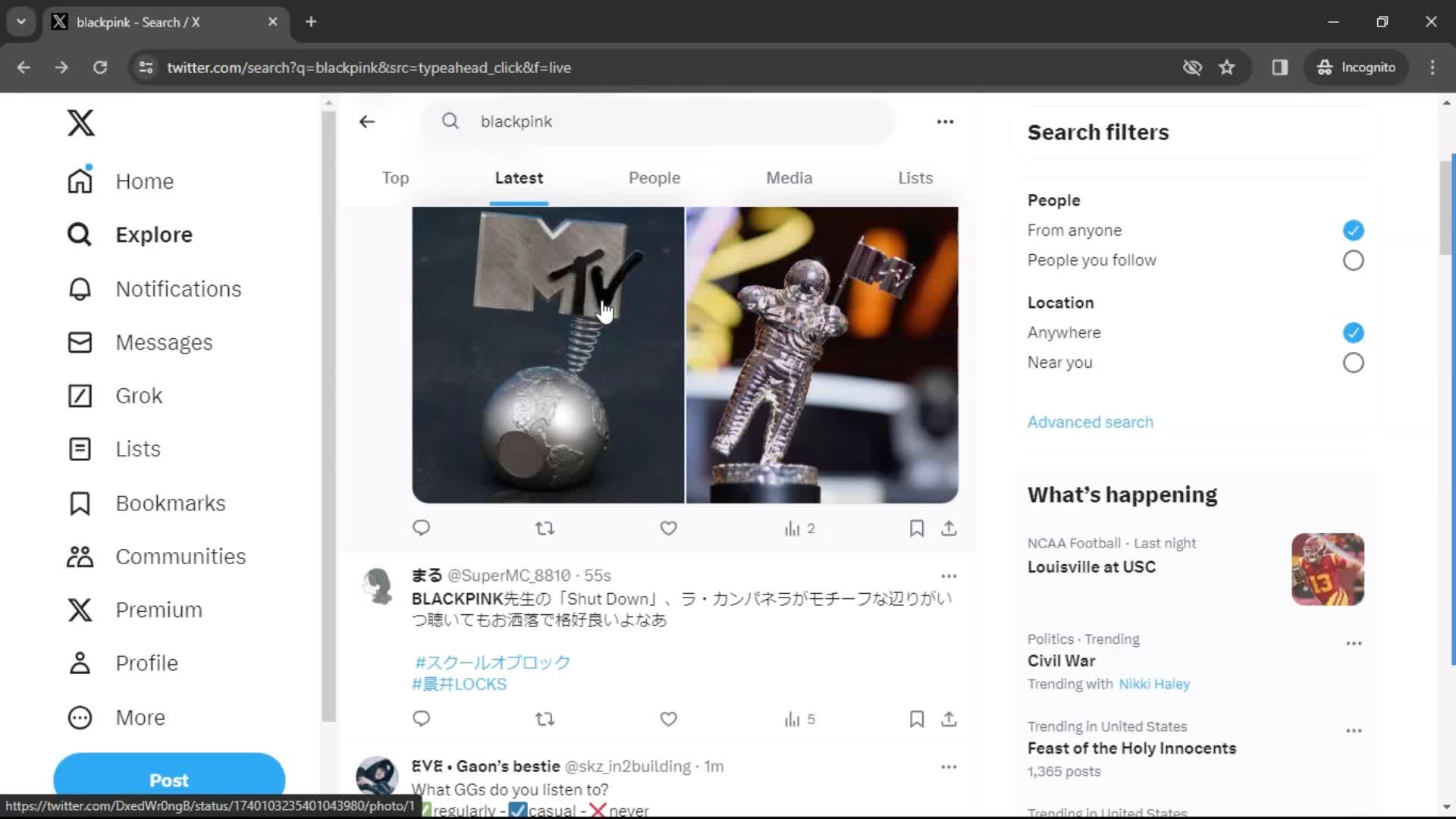Bookmark this page with the star icon

coord(1227,67)
